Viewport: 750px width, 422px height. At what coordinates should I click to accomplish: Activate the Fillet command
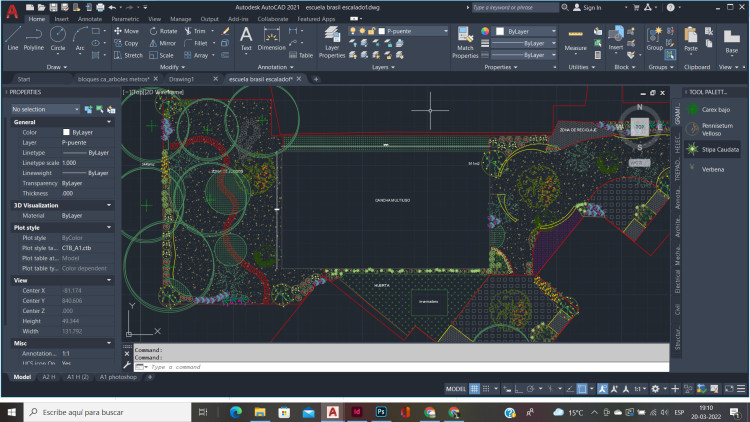[x=196, y=43]
